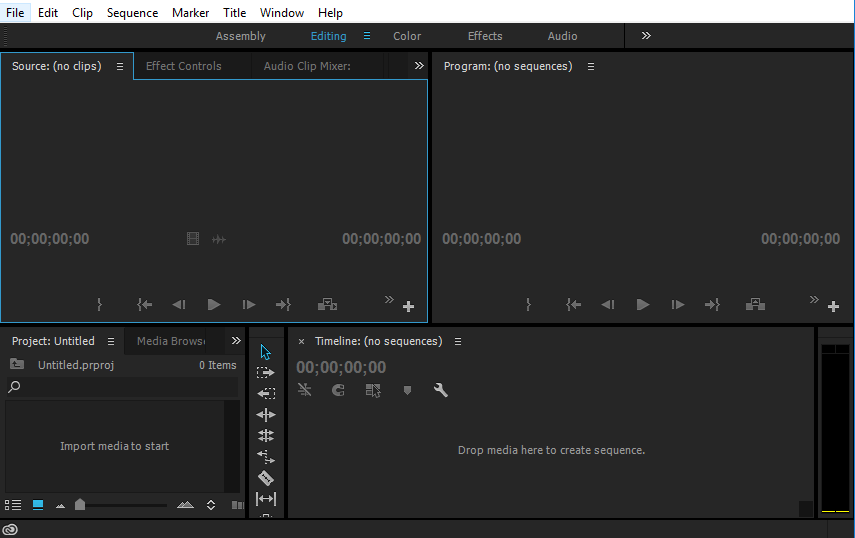The height and width of the screenshot is (538, 855).
Task: Click Go to In in Source monitor
Action: pos(144,304)
